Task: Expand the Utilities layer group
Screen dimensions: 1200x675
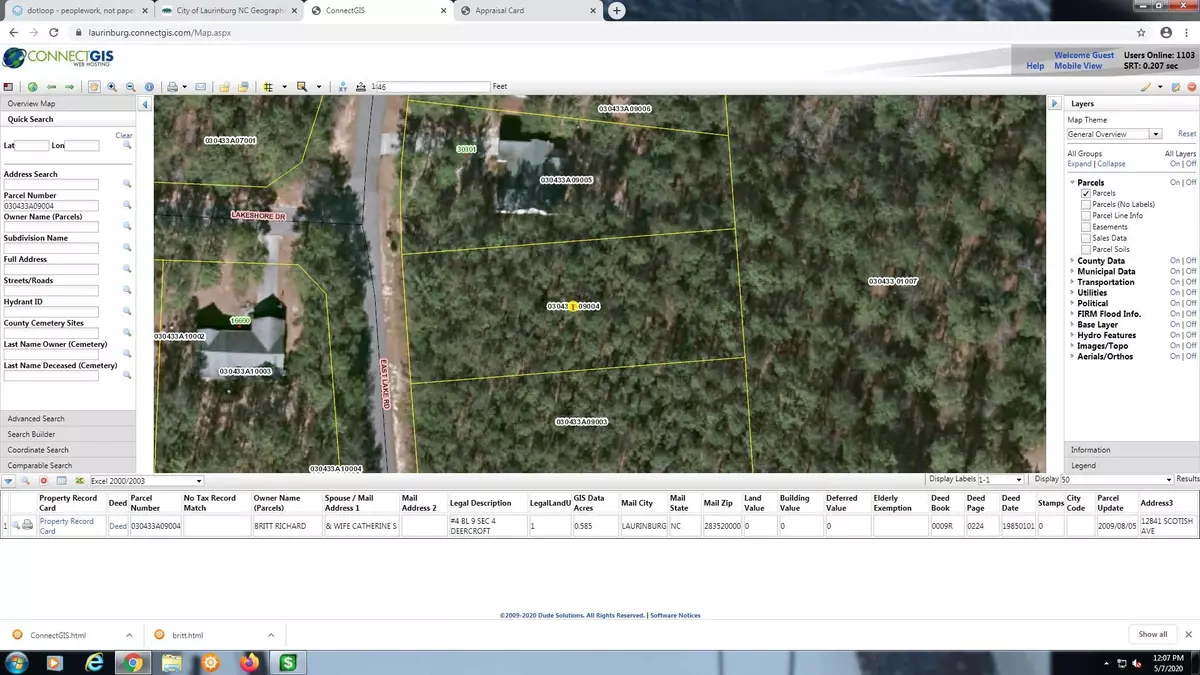Action: pyautogui.click(x=1072, y=293)
